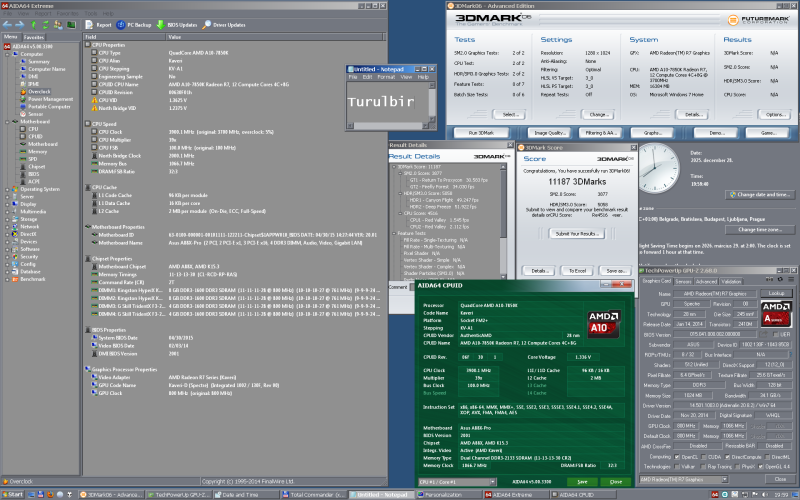Collapse the Motherboard node in AIDA64 tree
This screenshot has height=500, width=800.
[7, 121]
